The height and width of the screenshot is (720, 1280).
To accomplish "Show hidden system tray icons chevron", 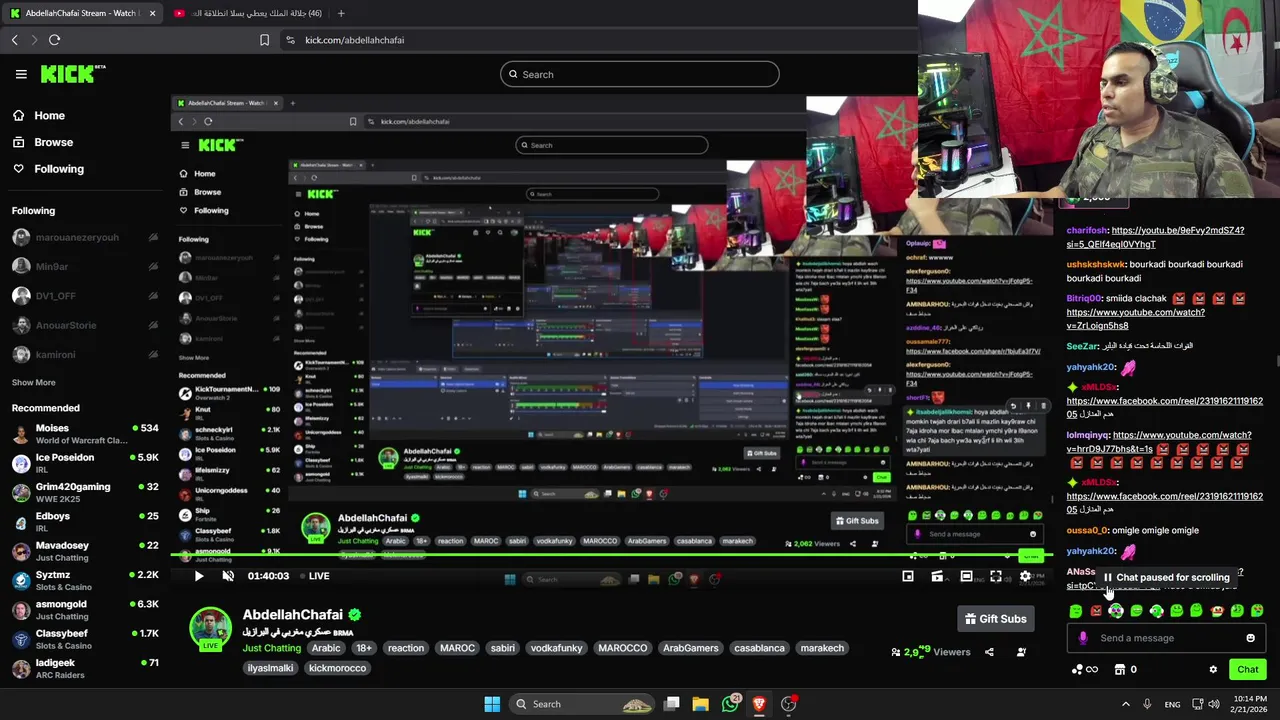I will tap(1125, 704).
